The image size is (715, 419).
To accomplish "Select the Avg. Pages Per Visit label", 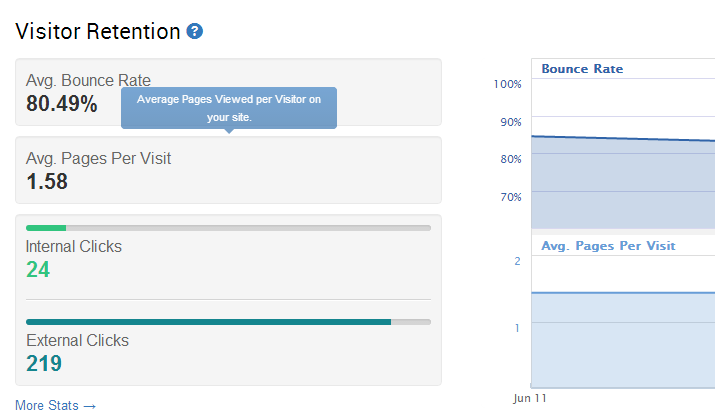I will [98, 158].
